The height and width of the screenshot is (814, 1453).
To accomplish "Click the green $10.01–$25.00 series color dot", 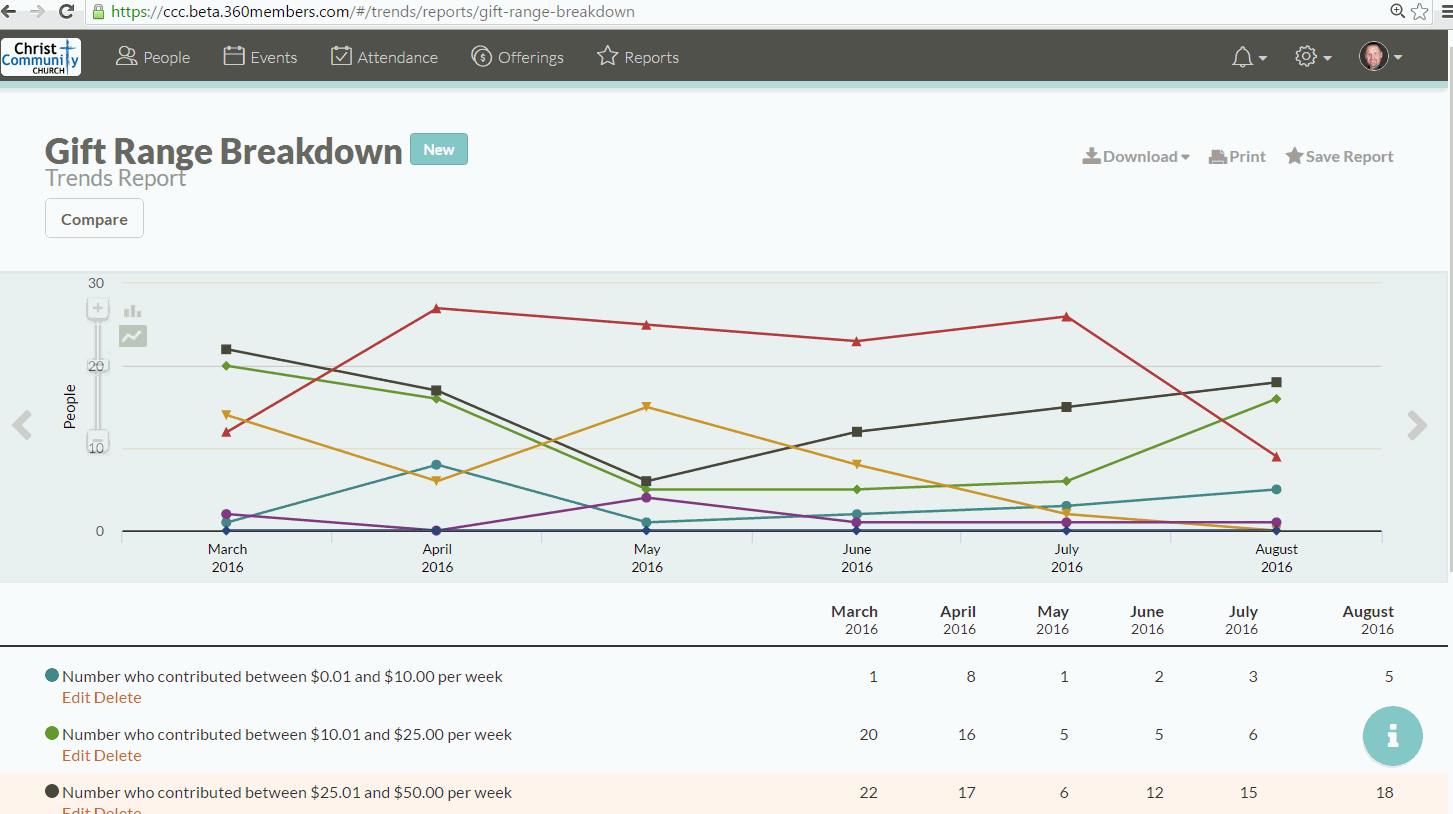I will click(x=52, y=734).
